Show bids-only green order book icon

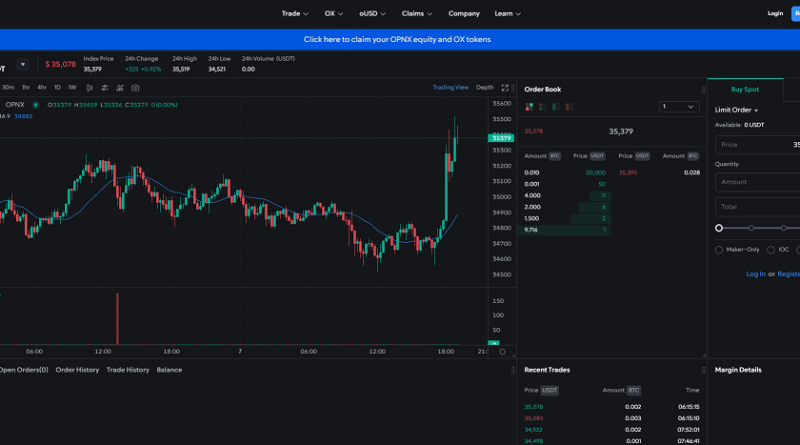click(556, 107)
